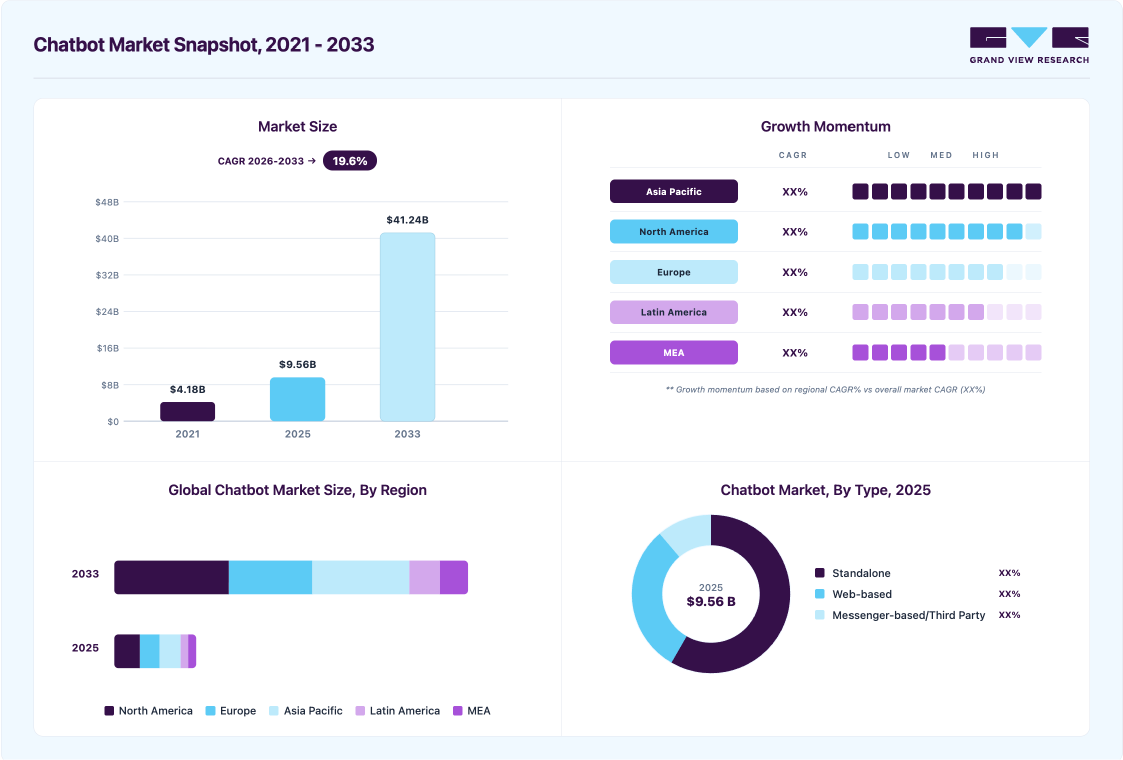Viewport: 1123px width, 760px height.
Task: Click the MED momentum column header
Action: [941, 155]
